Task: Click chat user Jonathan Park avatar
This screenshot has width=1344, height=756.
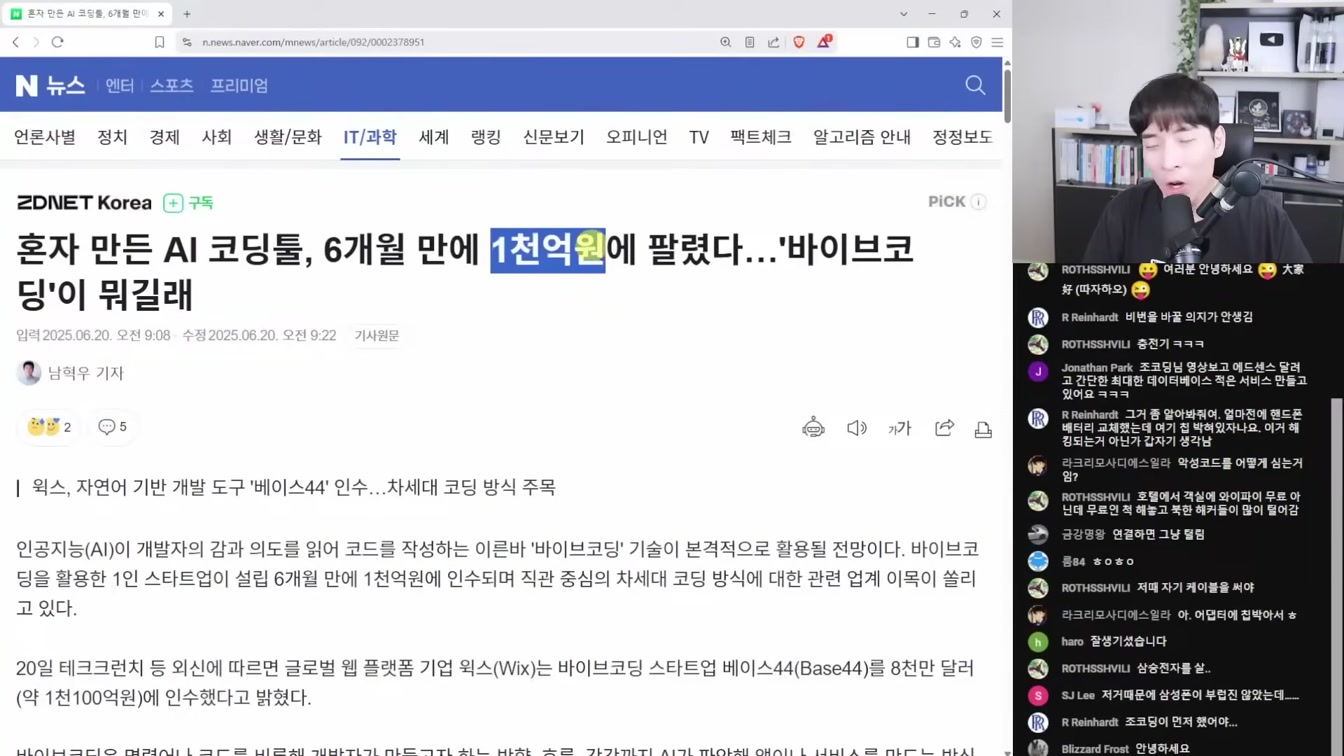Action: [1038, 371]
